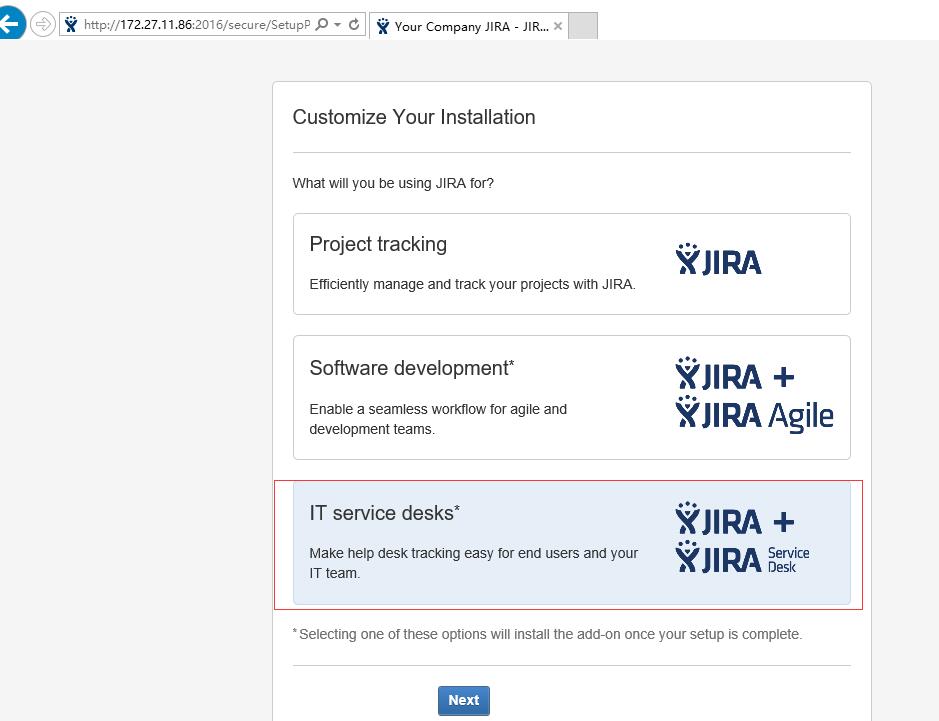Select the Project tracking option card
939x721 pixels.
coord(571,264)
